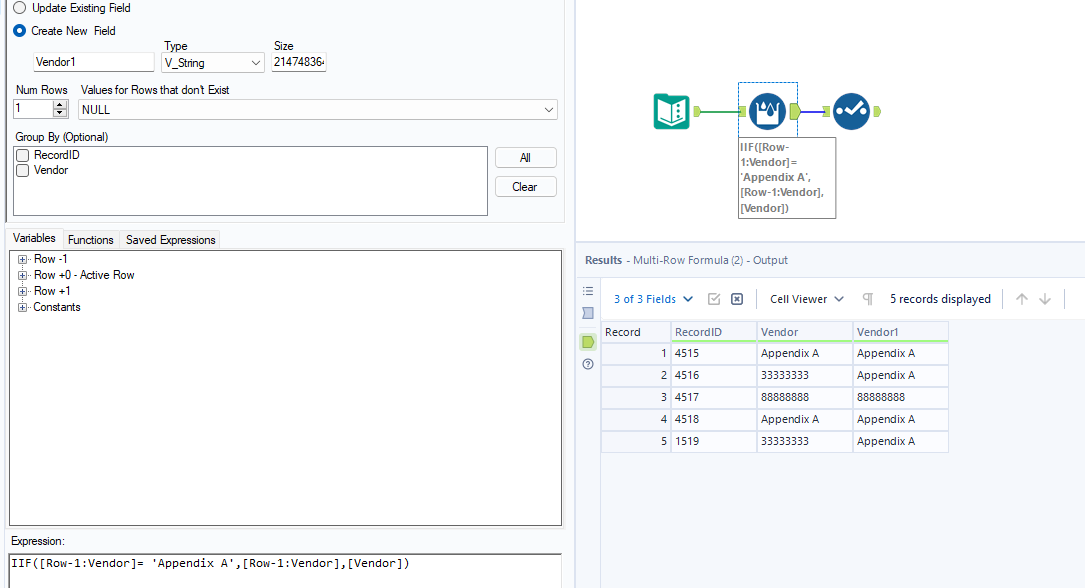Click the paragraph symbol whitespace icon
This screenshot has width=1085, height=588.
click(x=868, y=299)
